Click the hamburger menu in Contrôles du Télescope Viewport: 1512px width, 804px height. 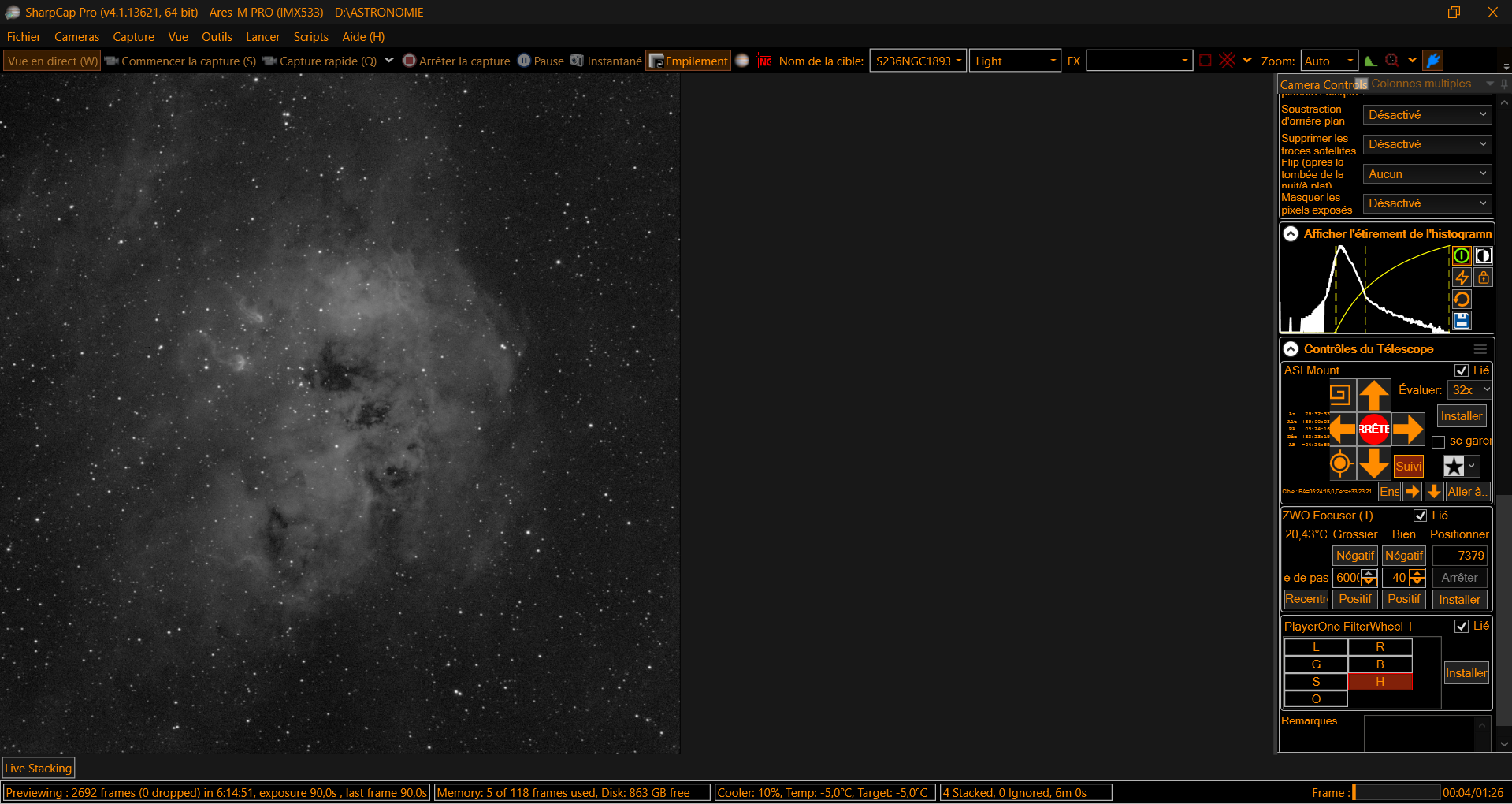pyautogui.click(x=1480, y=349)
